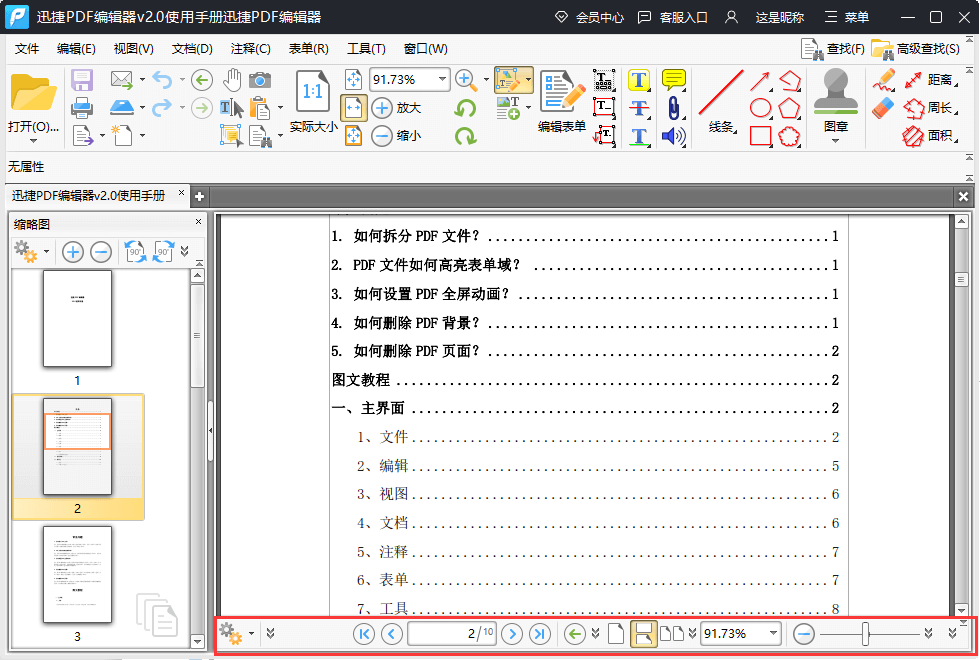Viewport: 980px width, 660px height.
Task: Toggle single page layout in bottom bar
Action: coord(616,634)
